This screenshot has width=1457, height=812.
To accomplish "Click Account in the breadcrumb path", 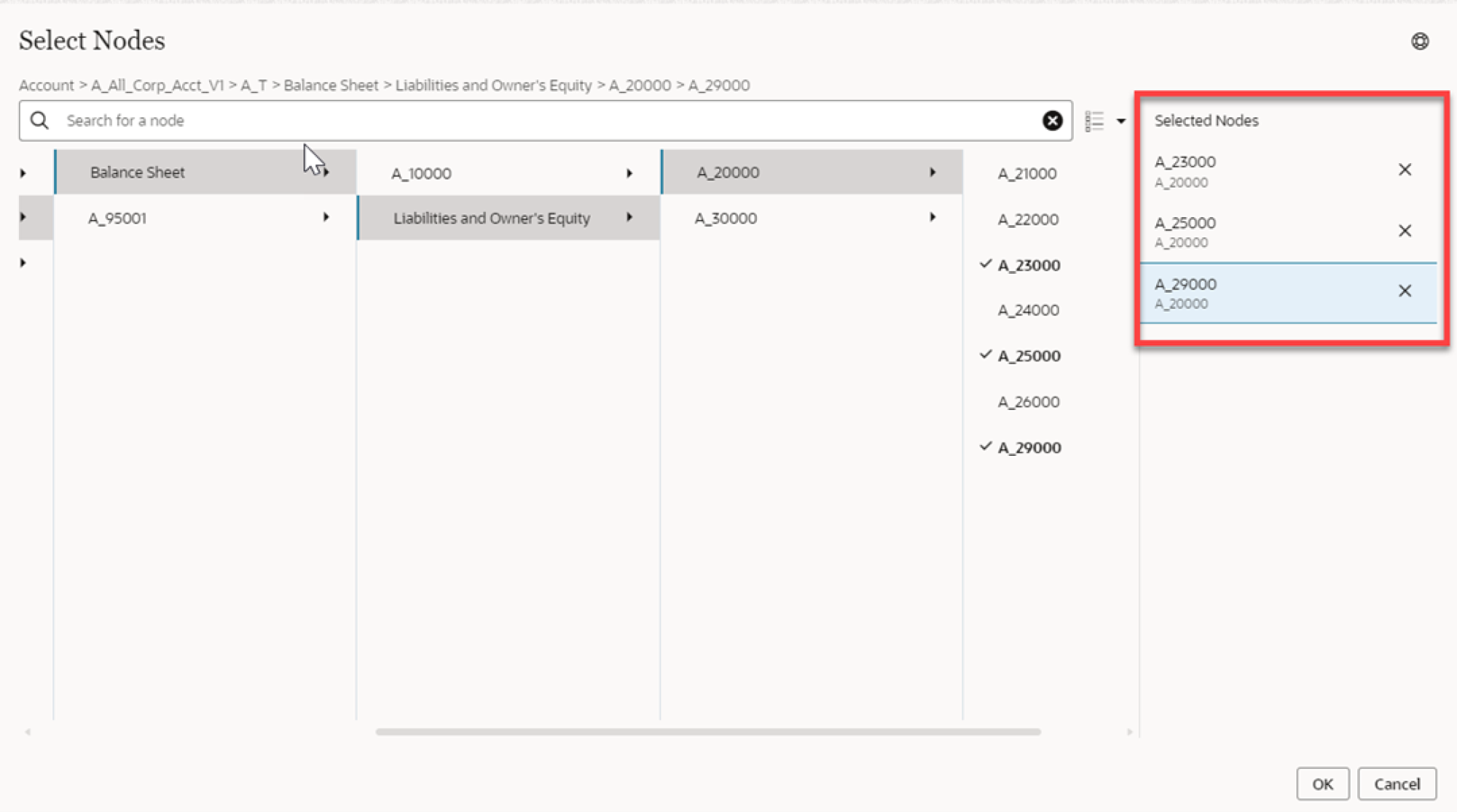I will (x=47, y=85).
